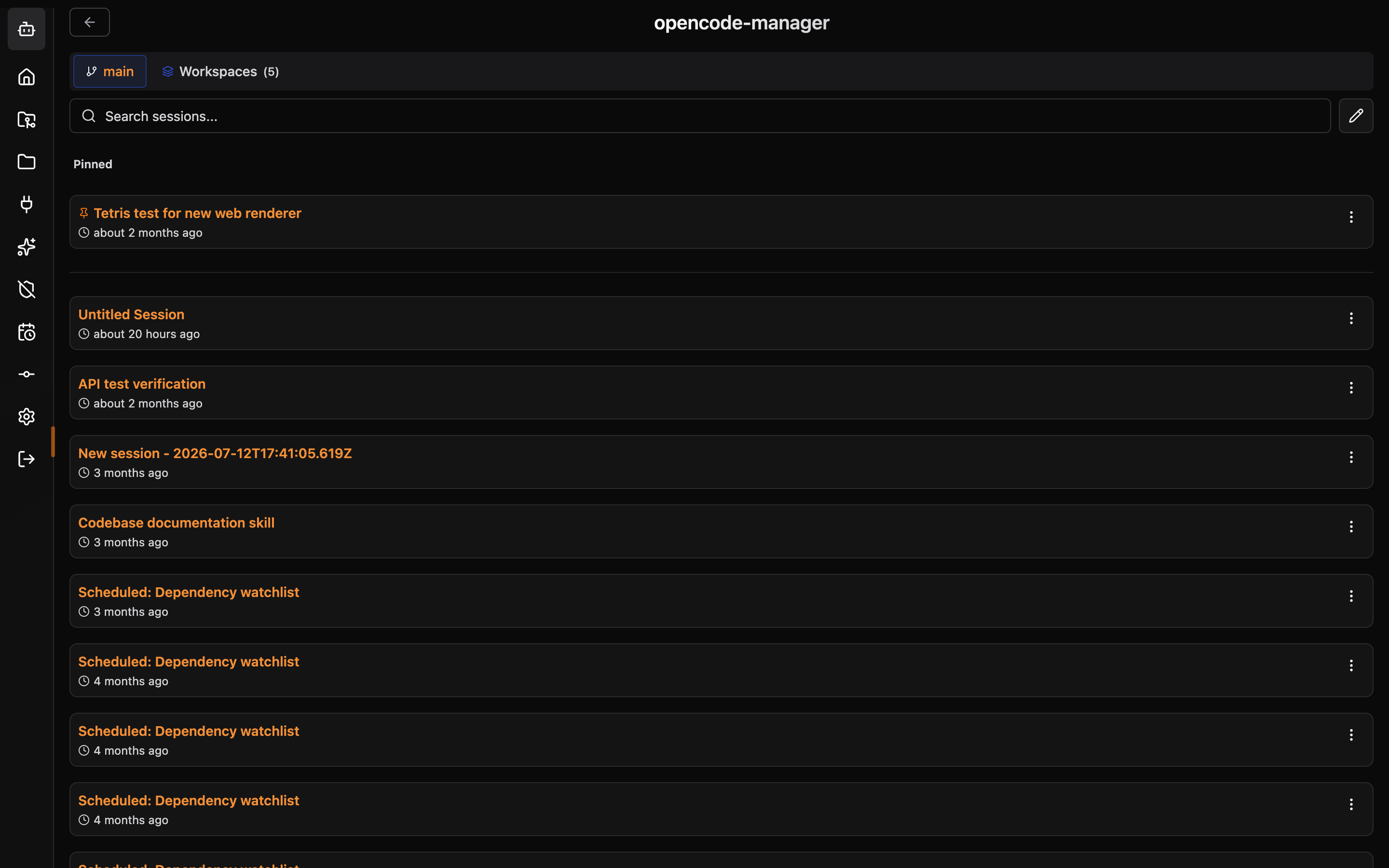Open options menu for New session 2026-07-12

pyautogui.click(x=1351, y=457)
